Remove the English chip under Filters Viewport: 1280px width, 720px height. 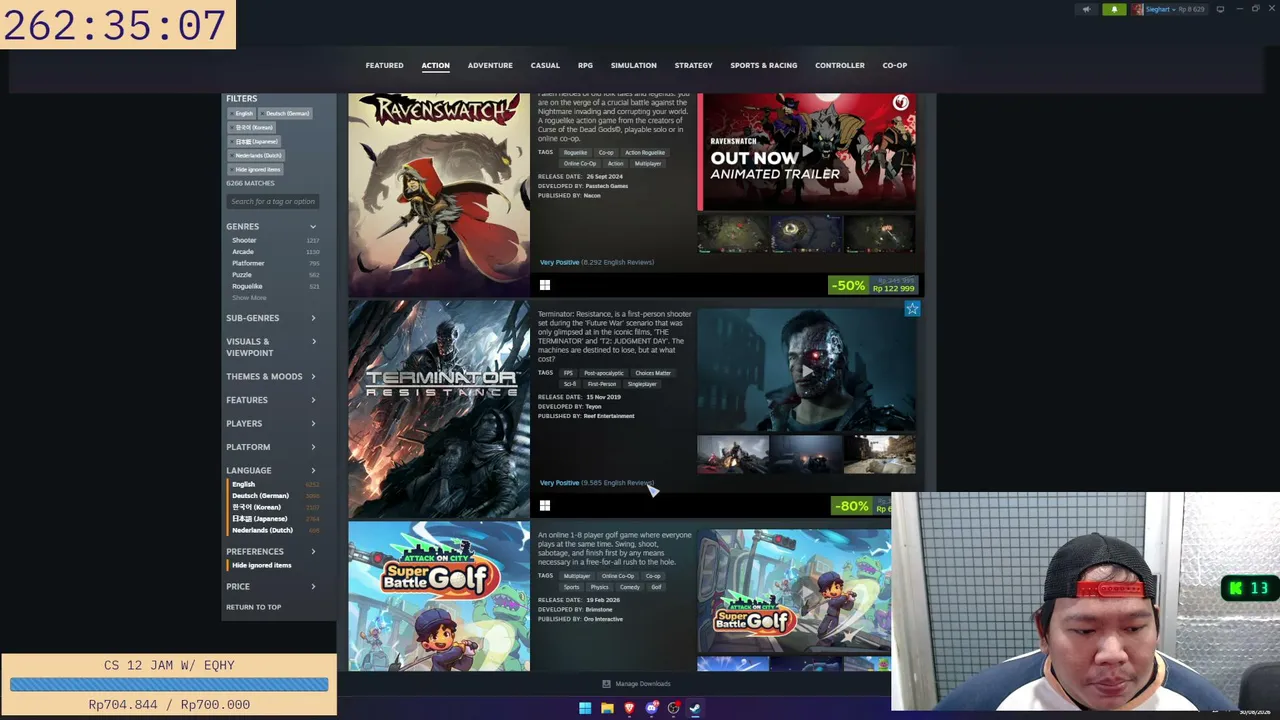click(x=244, y=113)
